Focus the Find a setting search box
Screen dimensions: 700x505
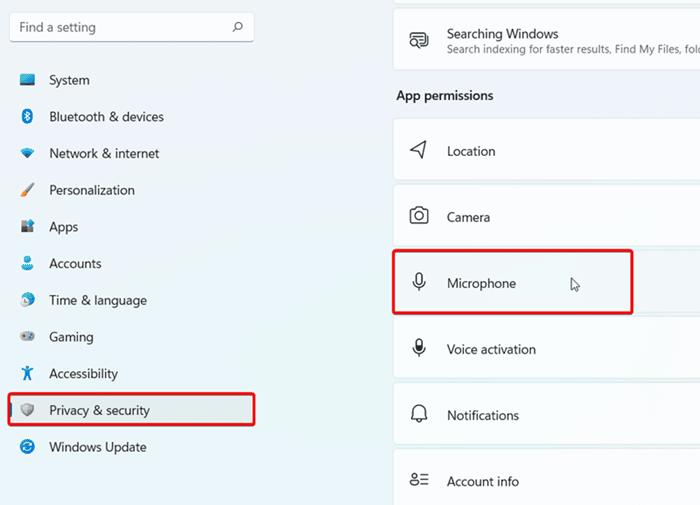click(120, 27)
